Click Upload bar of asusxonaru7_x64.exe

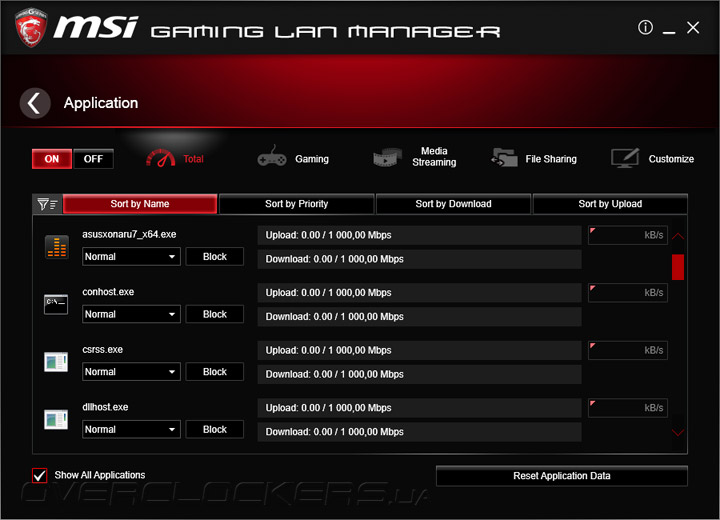coord(420,235)
